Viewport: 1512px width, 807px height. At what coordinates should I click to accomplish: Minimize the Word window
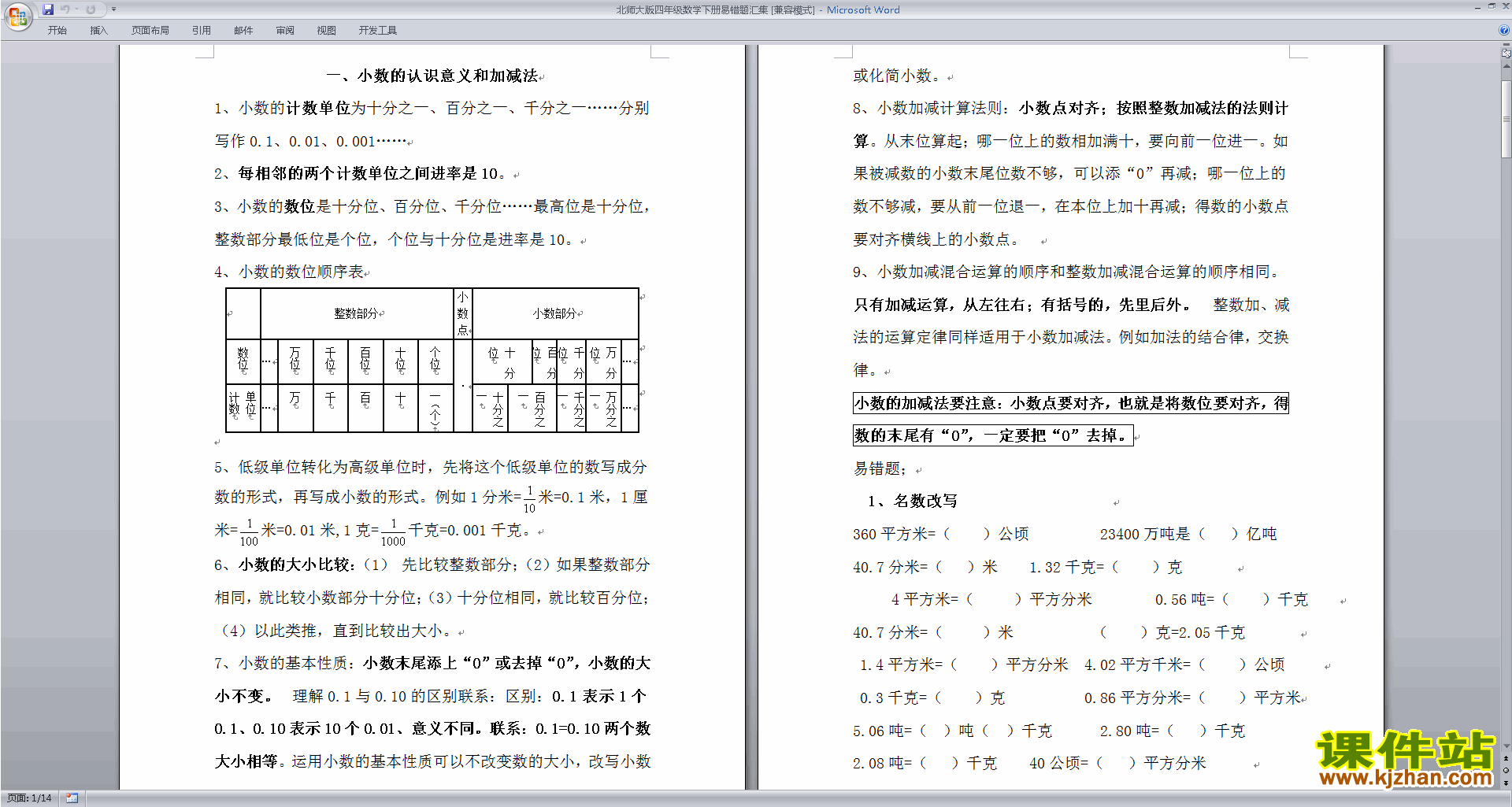tap(1477, 7)
